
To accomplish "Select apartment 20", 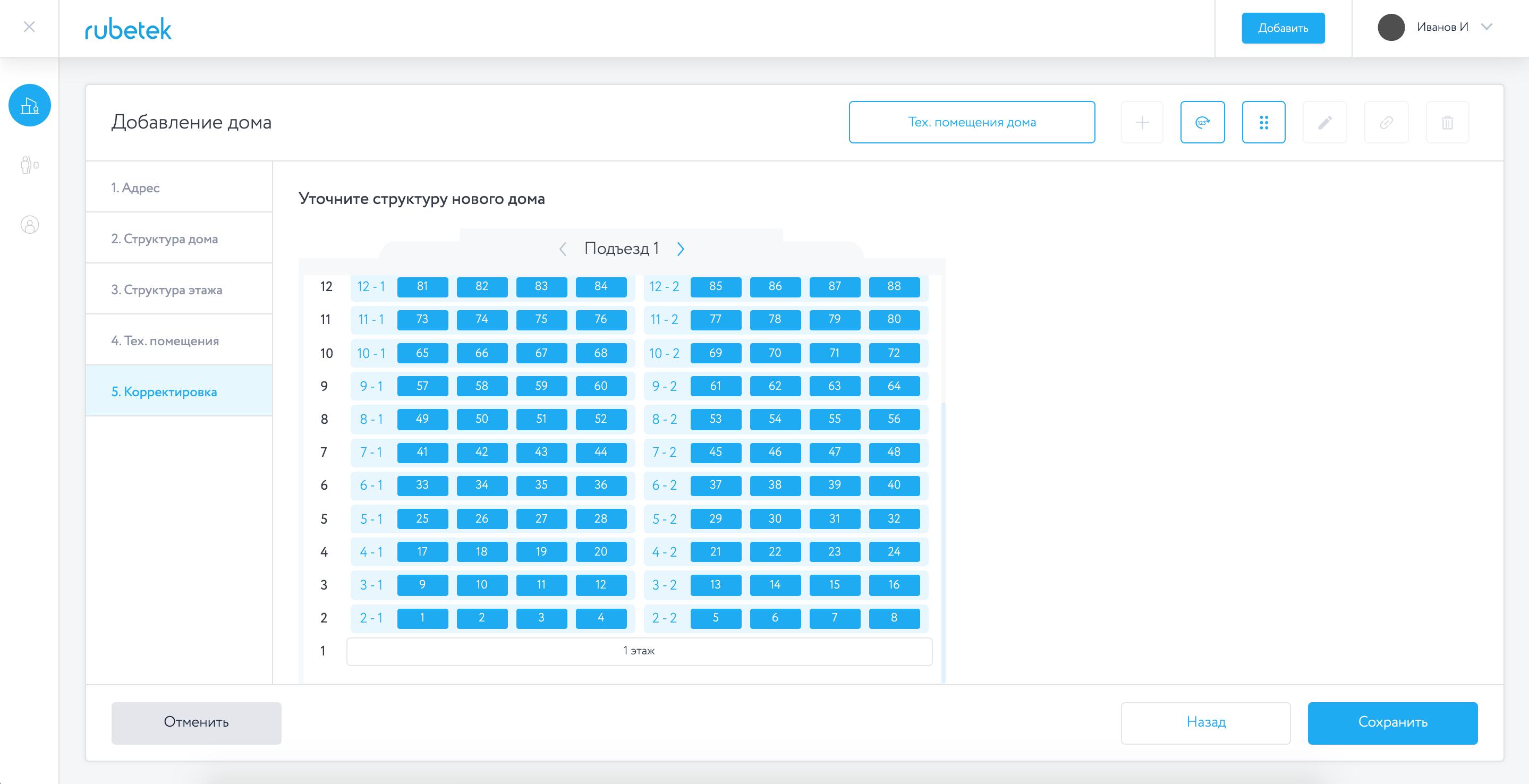I will (601, 552).
